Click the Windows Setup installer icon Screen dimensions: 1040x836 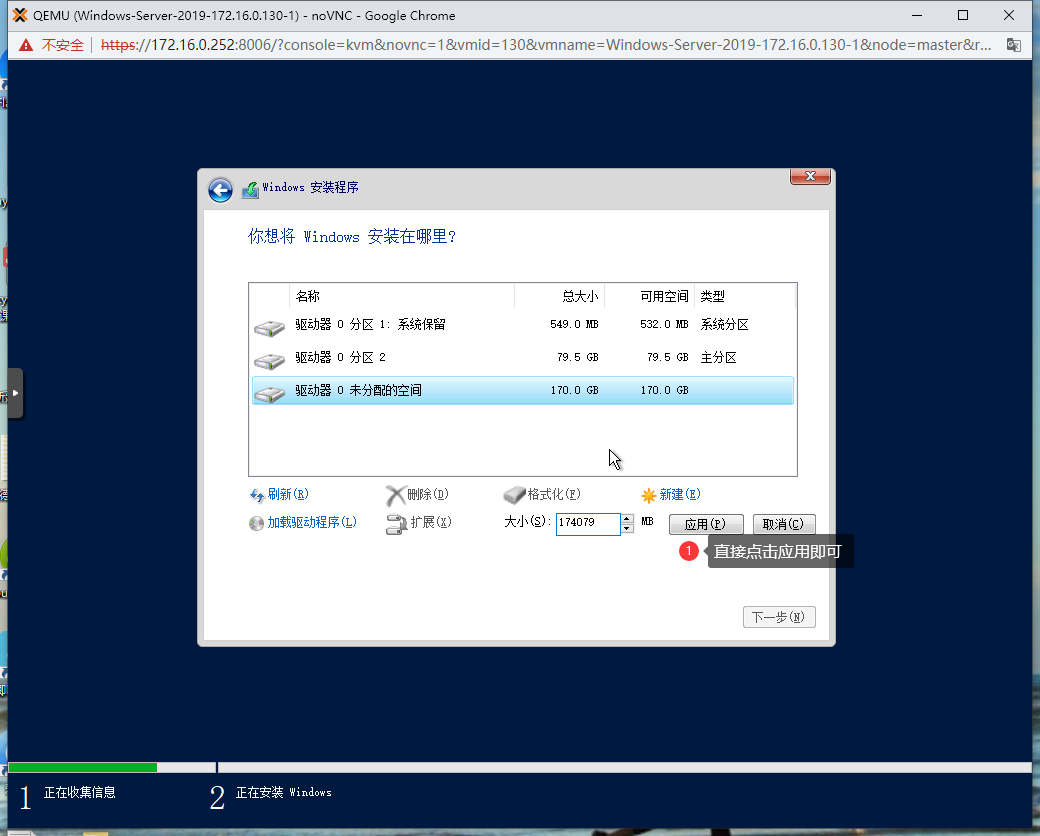point(250,190)
